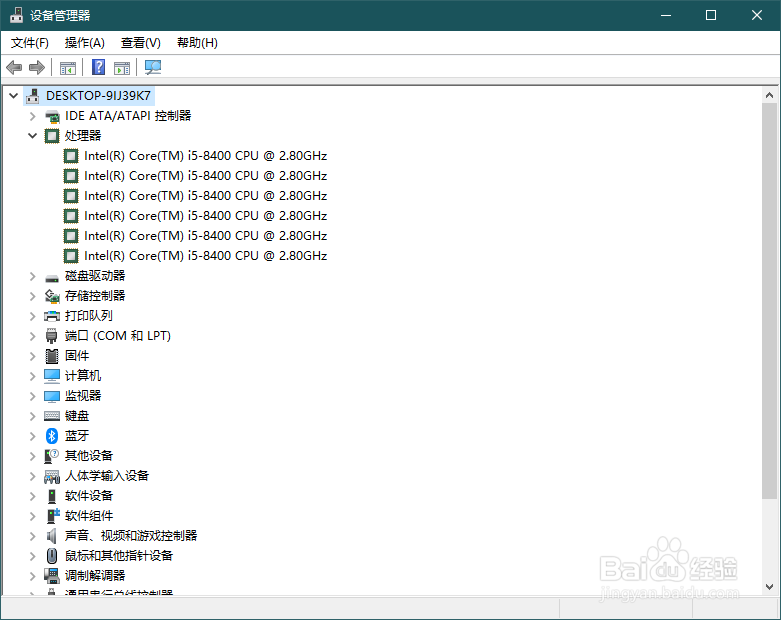Expand the 磁盘驱动器 category

tap(32, 276)
